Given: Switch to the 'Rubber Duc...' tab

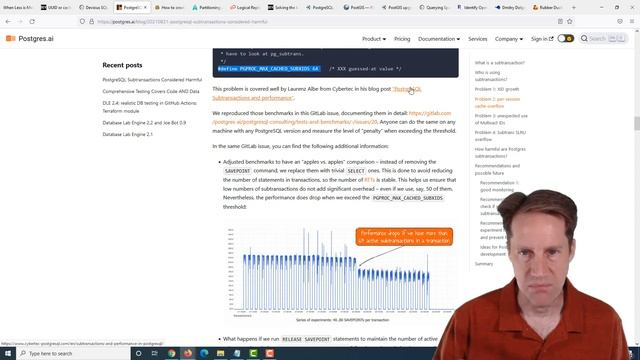Looking at the screenshot, I should pyautogui.click(x=547, y=7).
